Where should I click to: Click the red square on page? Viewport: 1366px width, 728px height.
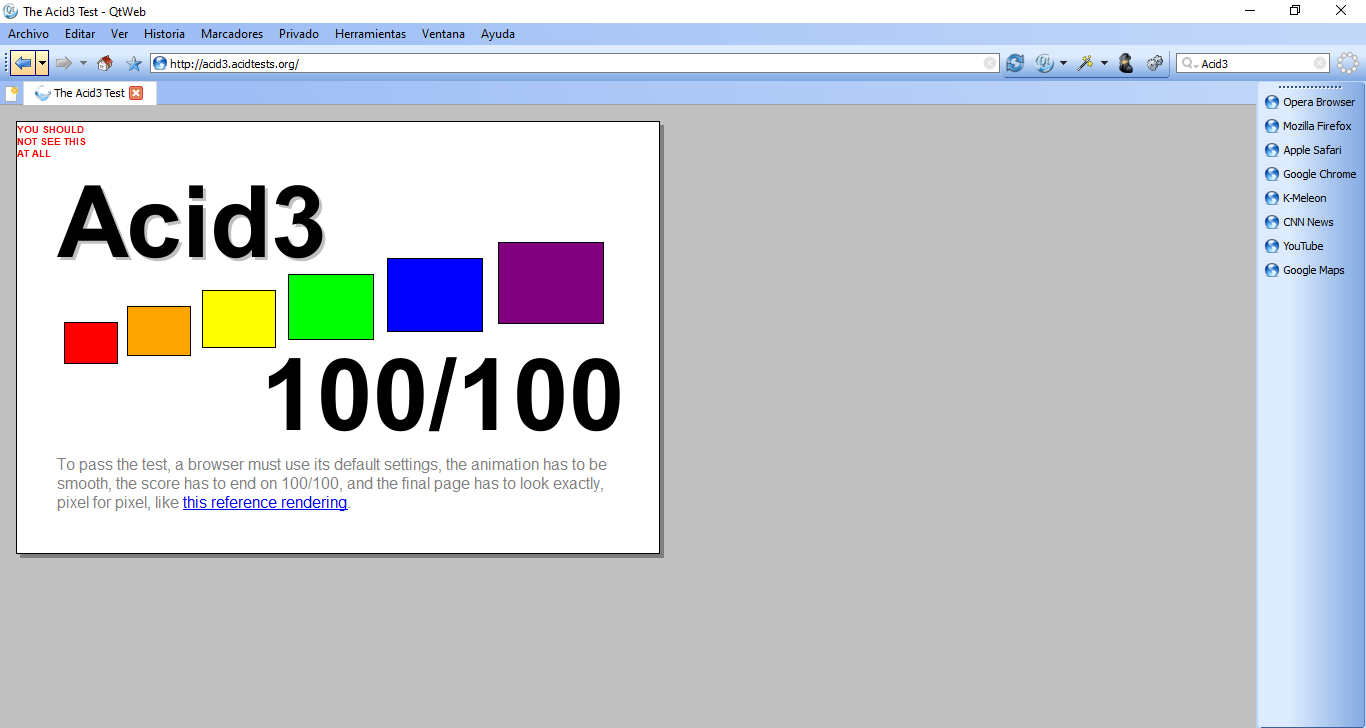pos(91,343)
